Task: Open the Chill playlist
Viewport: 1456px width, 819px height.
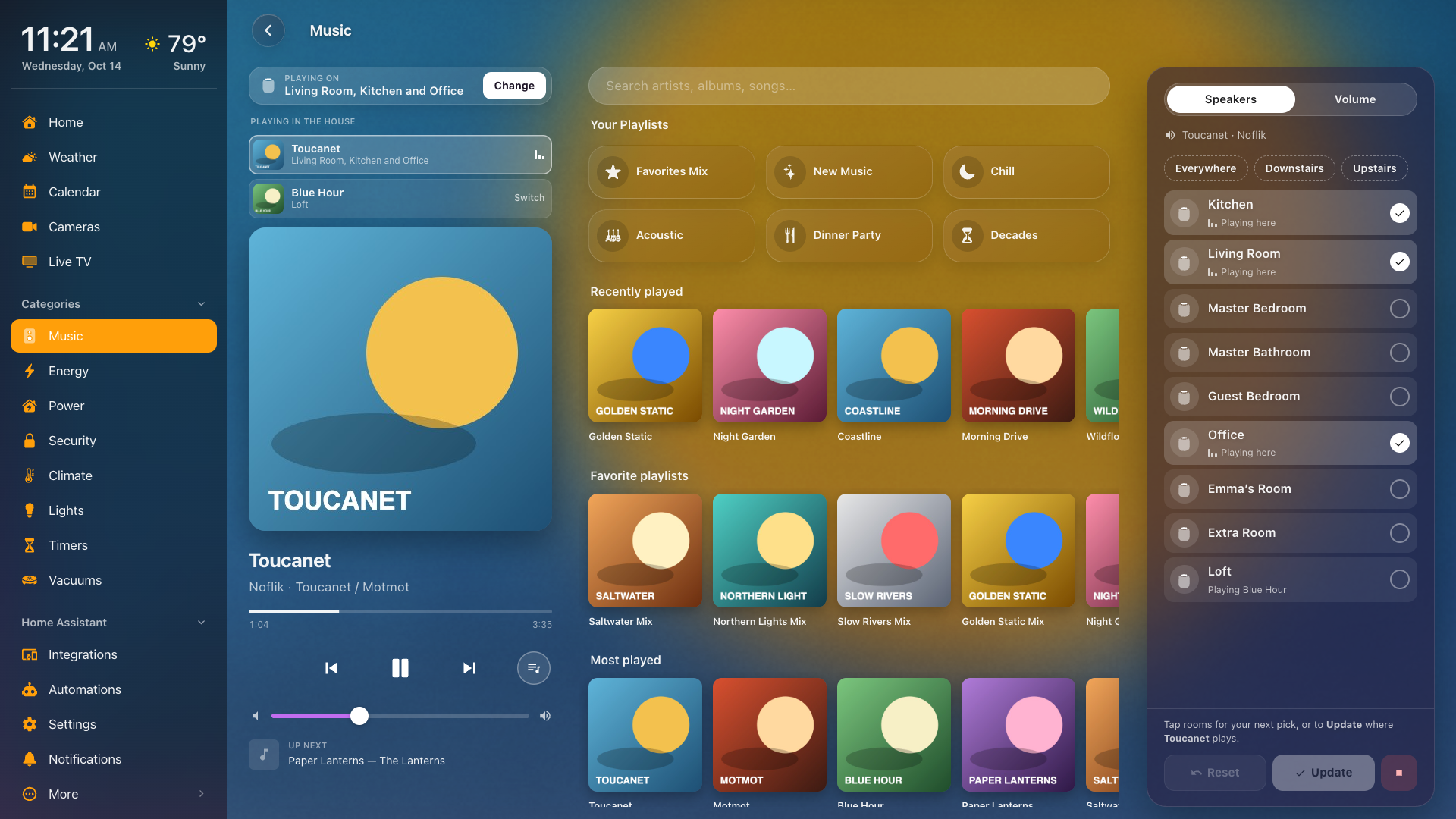Action: coord(1026,172)
